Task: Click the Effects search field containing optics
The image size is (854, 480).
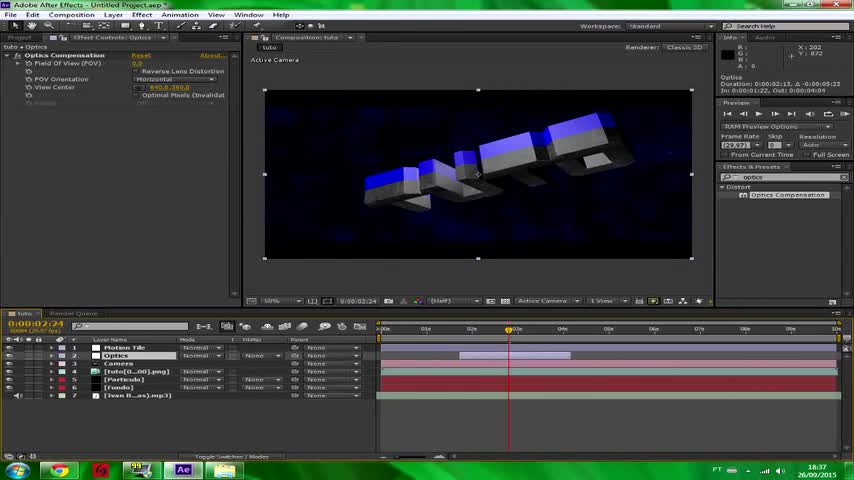Action: click(784, 177)
